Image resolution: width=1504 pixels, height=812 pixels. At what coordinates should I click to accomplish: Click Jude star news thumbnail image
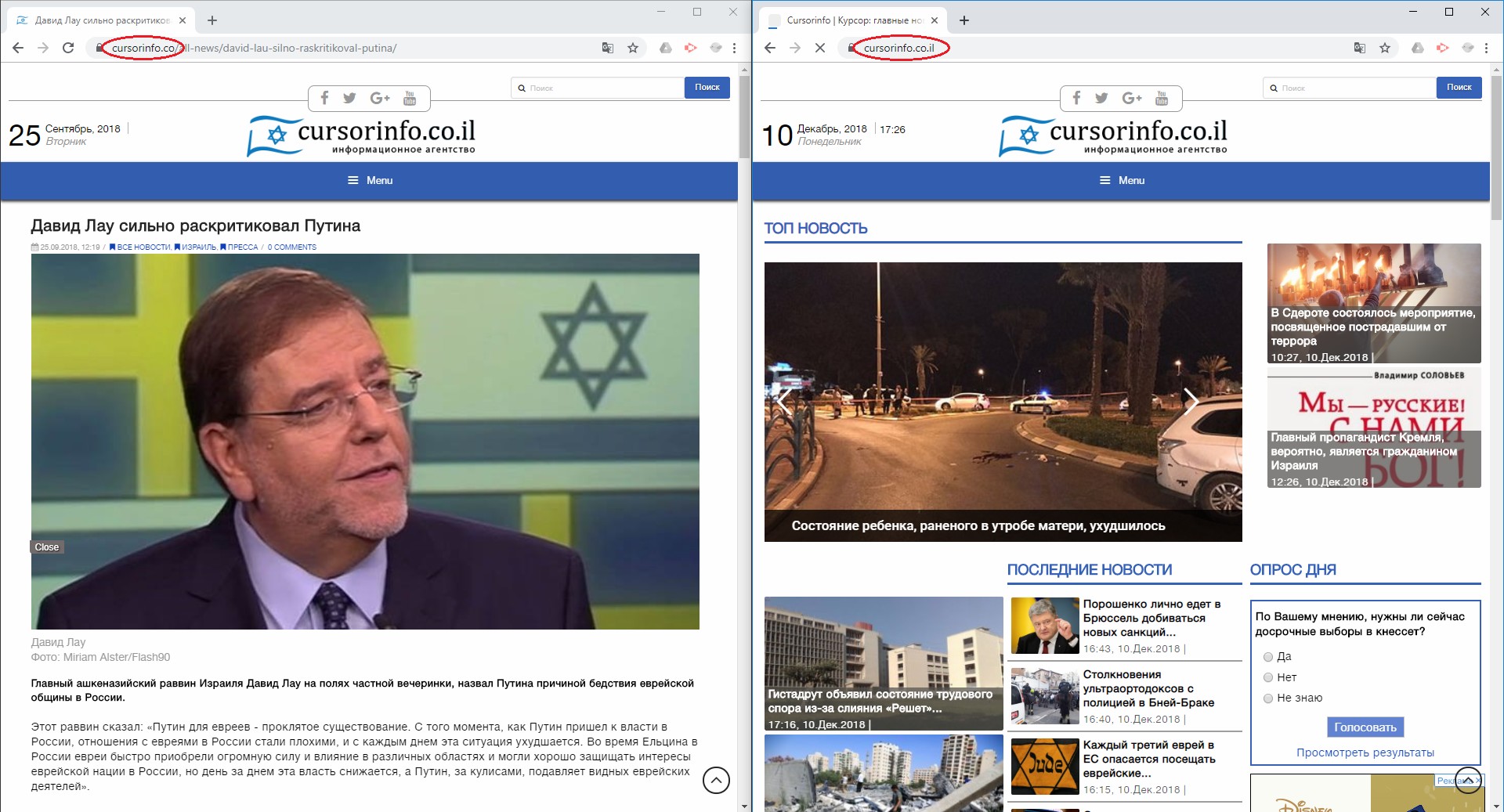point(1045,767)
